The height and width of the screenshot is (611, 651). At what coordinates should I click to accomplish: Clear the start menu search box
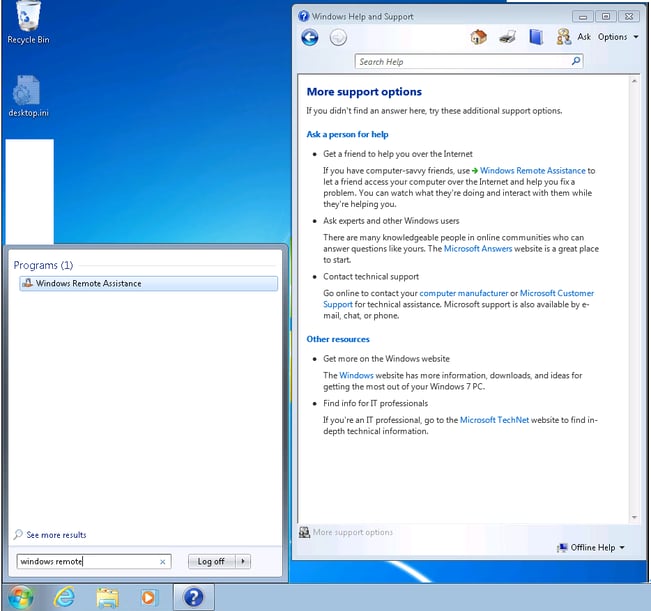pos(162,562)
